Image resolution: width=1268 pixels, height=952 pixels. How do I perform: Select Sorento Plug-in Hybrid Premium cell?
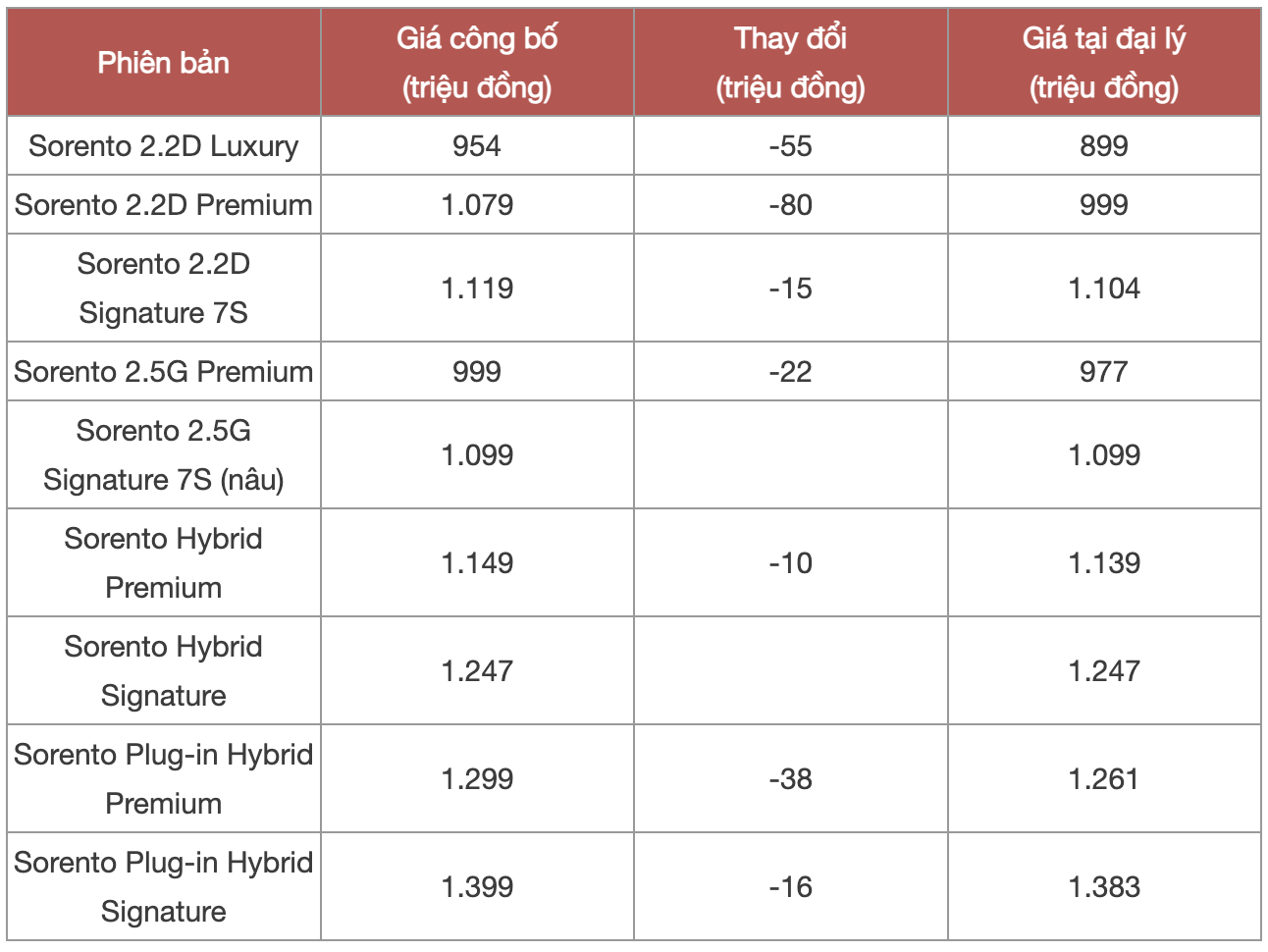click(x=164, y=779)
